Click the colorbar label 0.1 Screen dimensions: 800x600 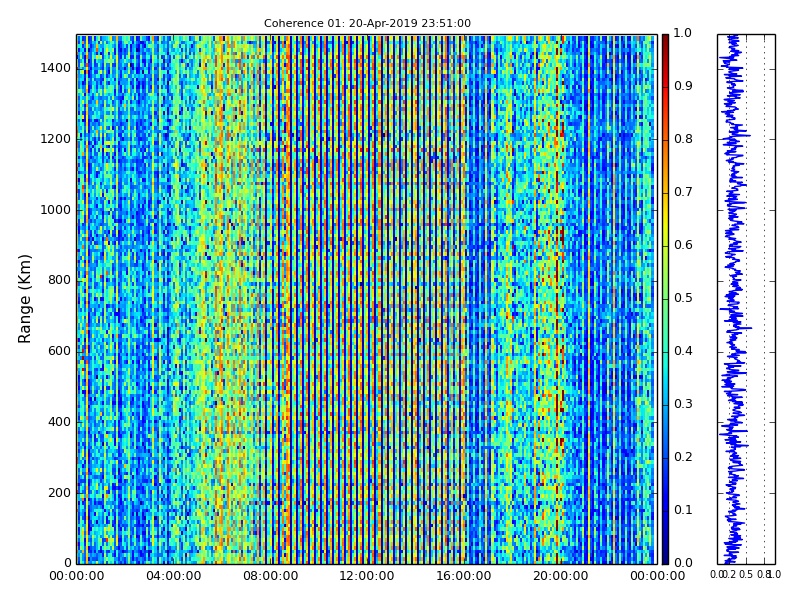(x=683, y=510)
